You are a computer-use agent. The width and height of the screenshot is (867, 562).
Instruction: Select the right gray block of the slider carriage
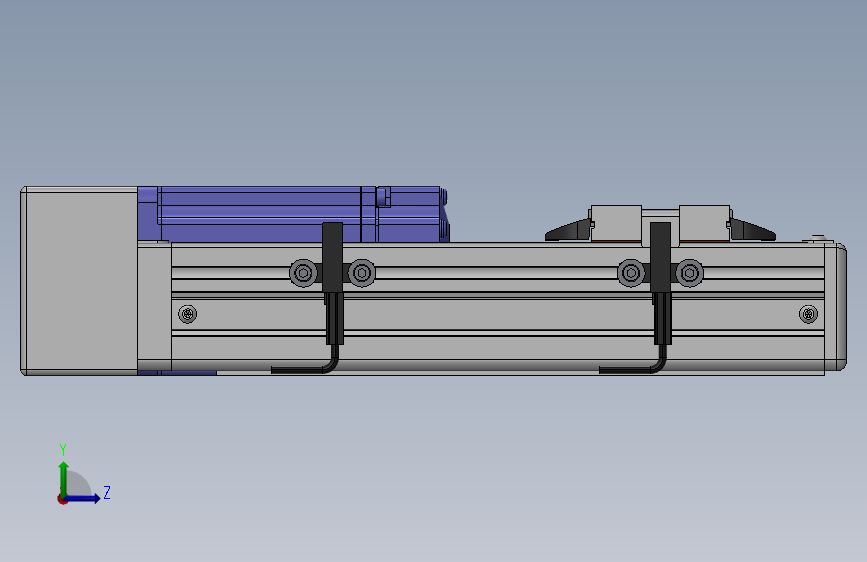click(x=704, y=223)
